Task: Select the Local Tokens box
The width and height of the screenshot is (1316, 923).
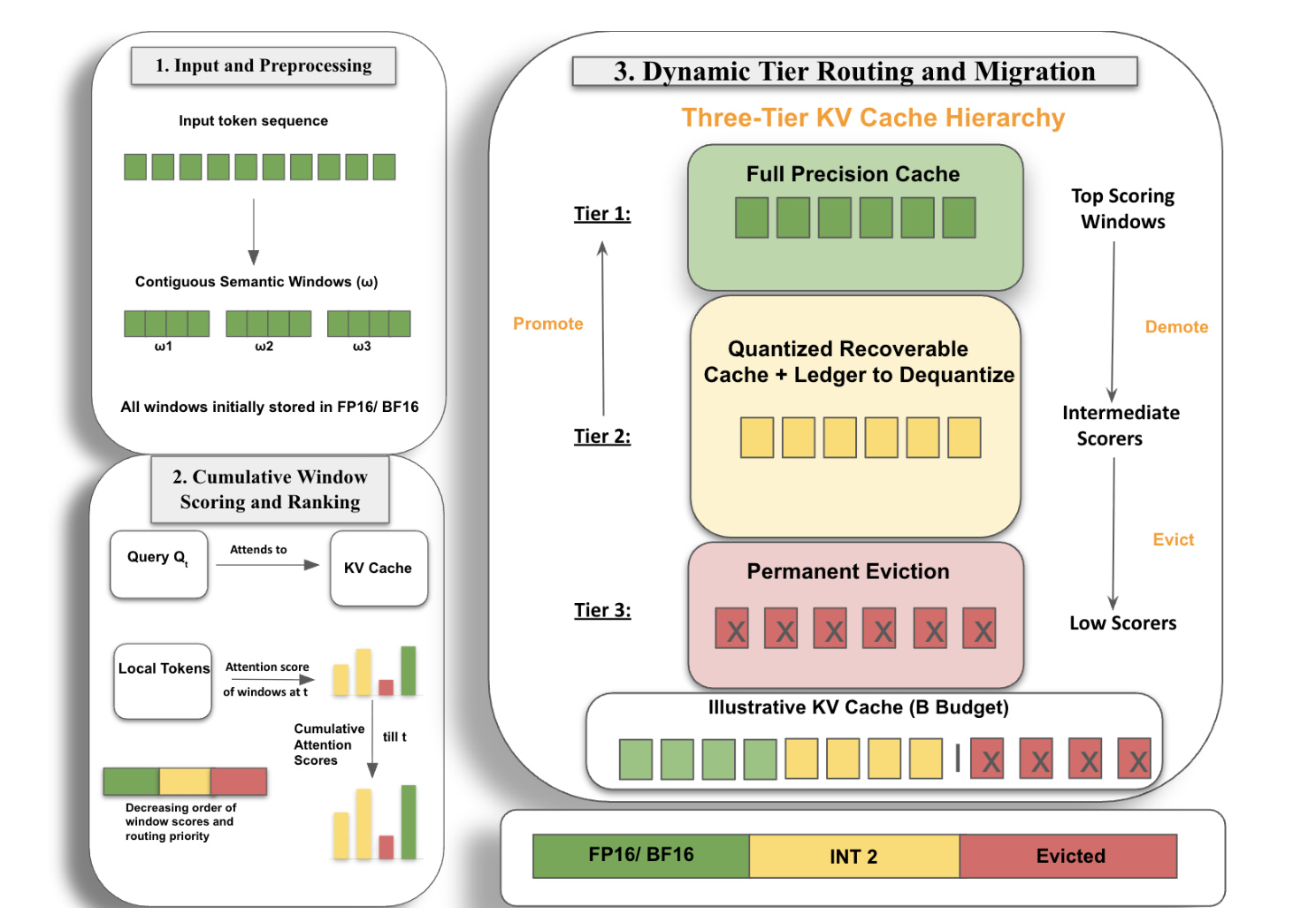Action: coord(163,681)
